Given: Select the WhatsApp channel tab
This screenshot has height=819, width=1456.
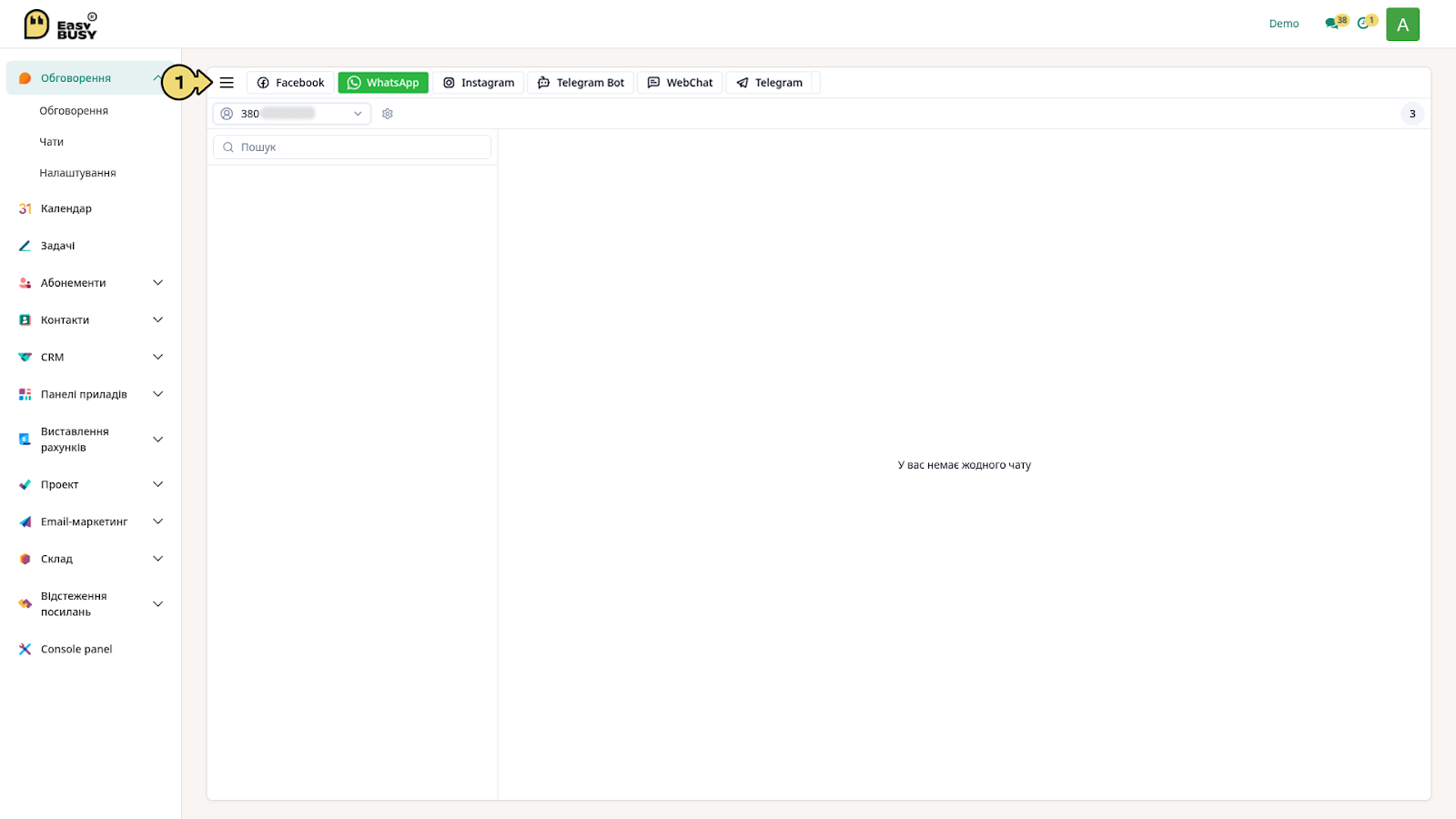Looking at the screenshot, I should 383,83.
